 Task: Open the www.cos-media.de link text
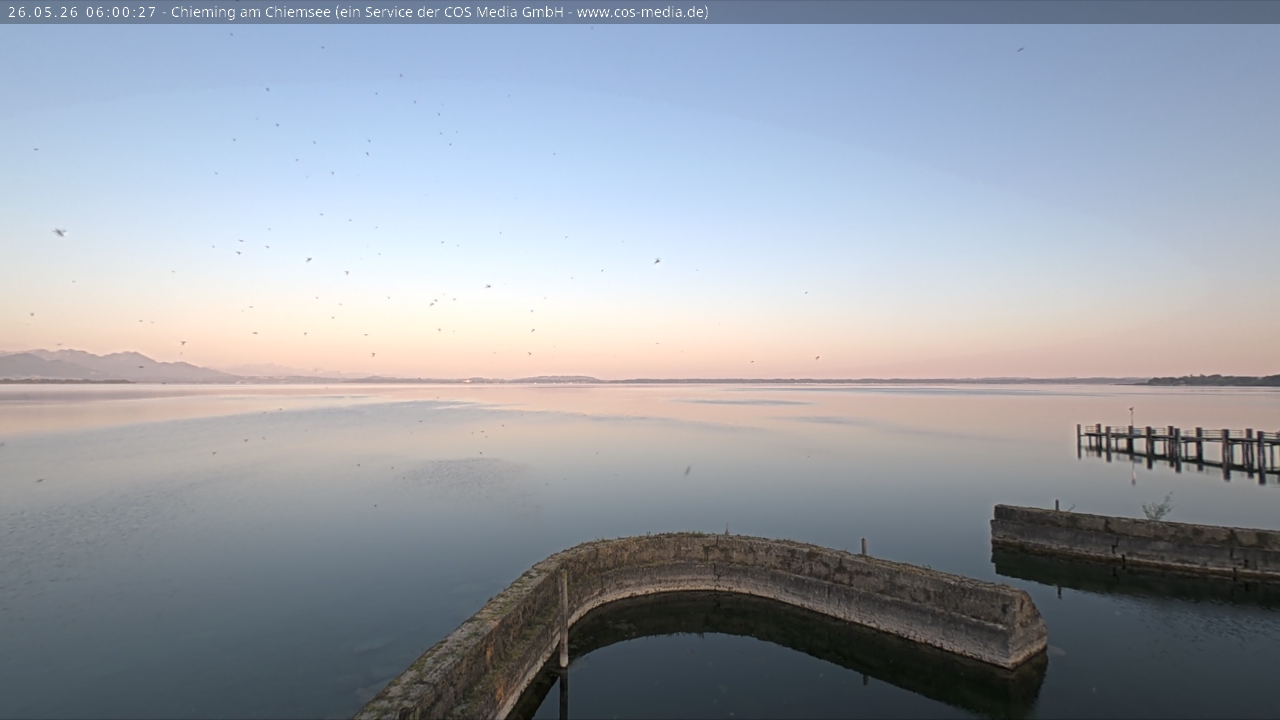click(x=640, y=12)
